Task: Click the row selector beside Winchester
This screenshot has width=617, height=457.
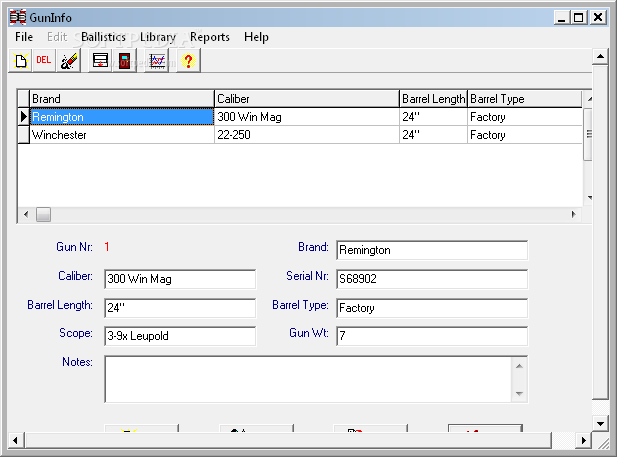Action: pos(24,135)
